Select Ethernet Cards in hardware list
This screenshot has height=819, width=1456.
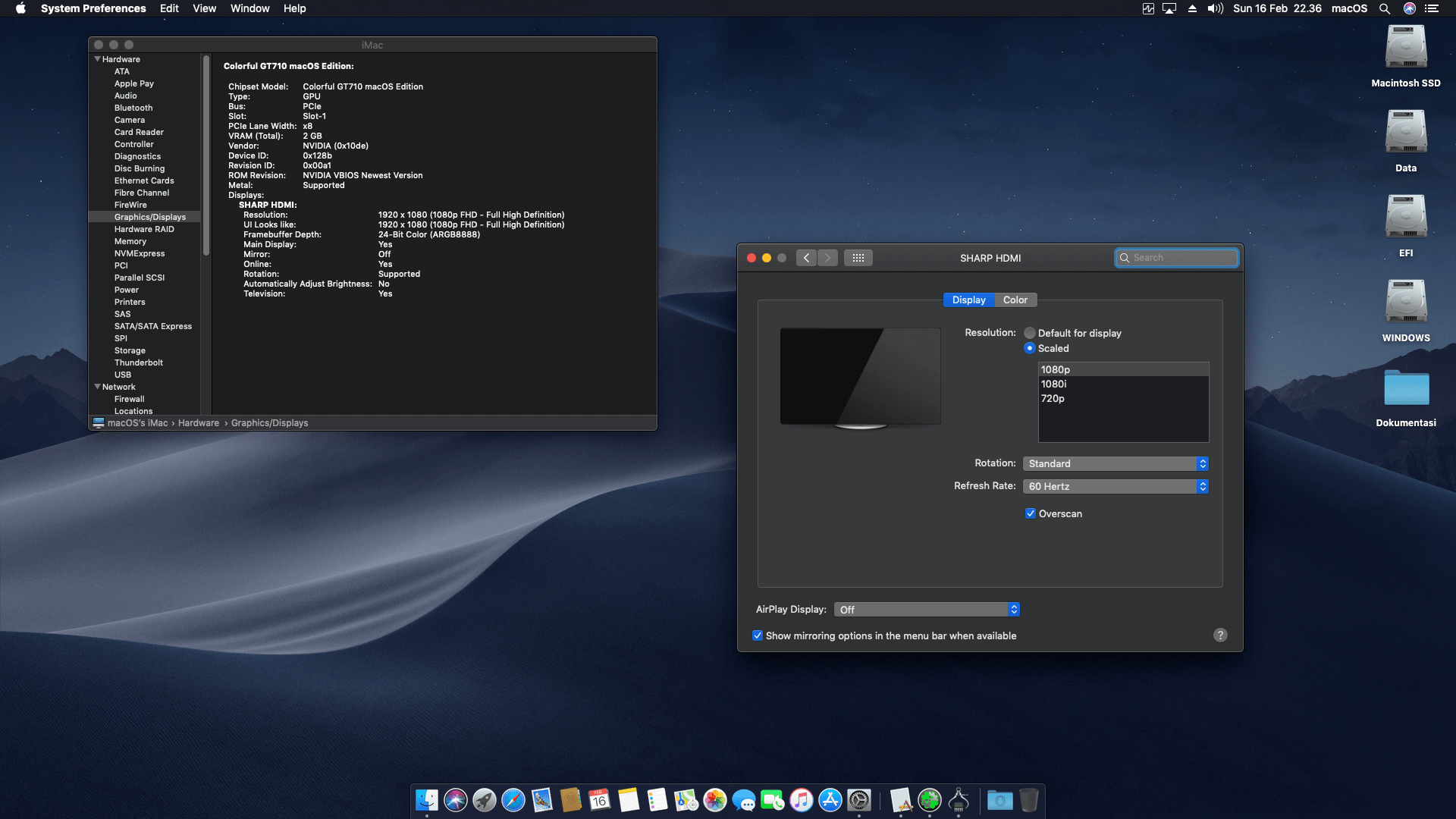click(x=145, y=180)
